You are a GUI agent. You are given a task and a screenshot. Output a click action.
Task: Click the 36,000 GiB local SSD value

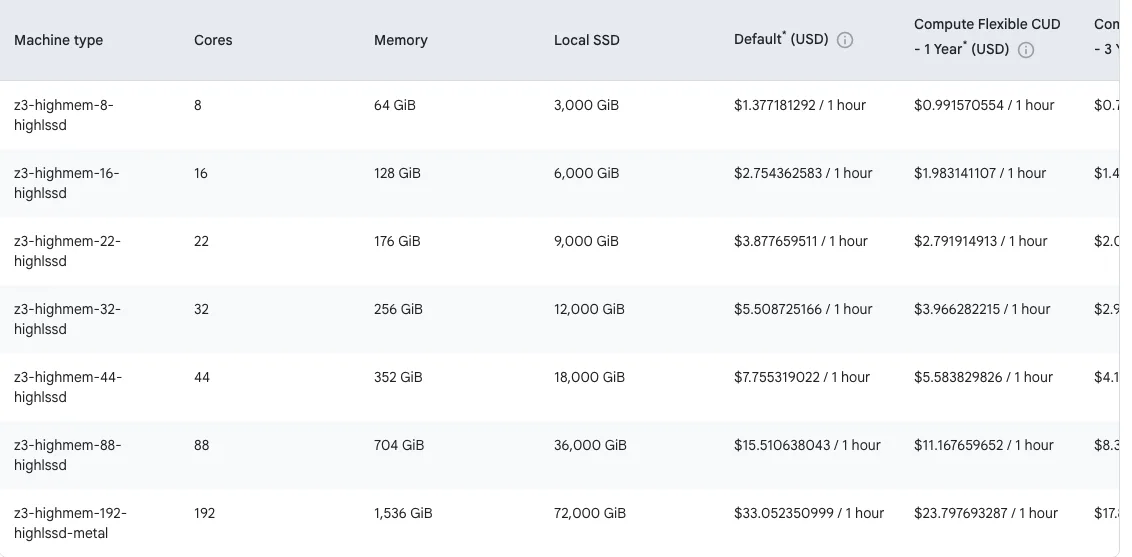pyautogui.click(x=590, y=444)
